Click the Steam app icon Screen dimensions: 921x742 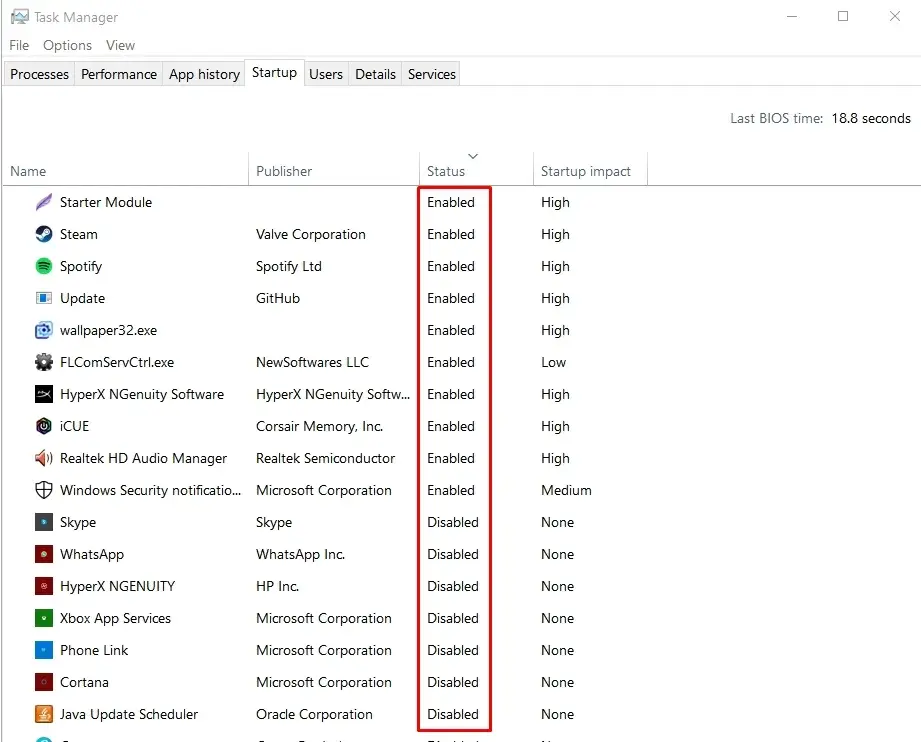[43, 234]
